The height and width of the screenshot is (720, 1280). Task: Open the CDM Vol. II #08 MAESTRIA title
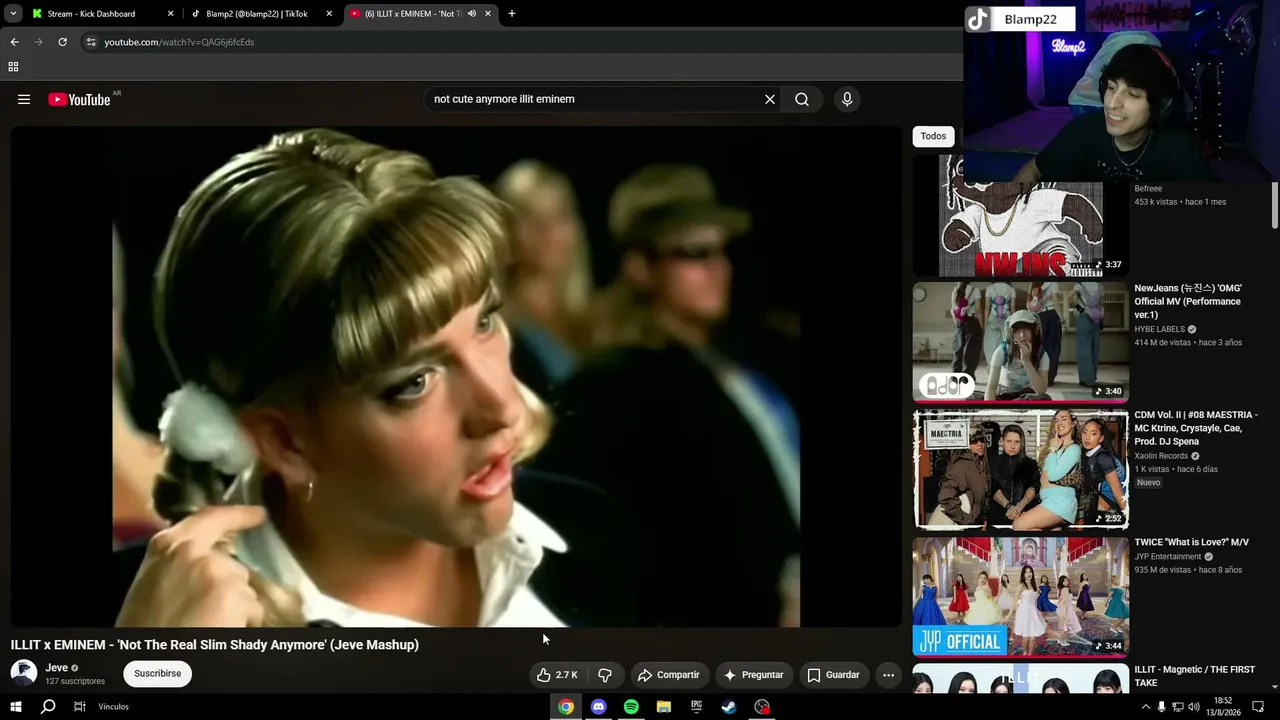(x=1196, y=428)
